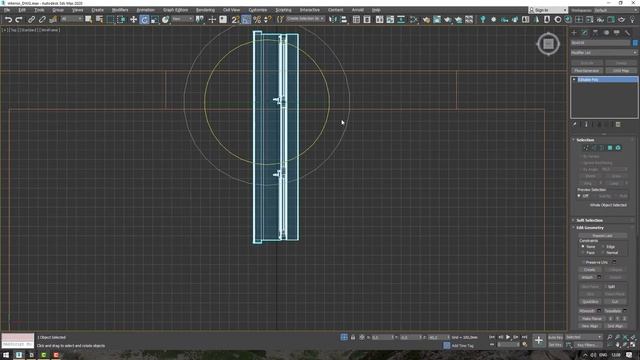Expand the Soft Selection rollout

coord(589,220)
